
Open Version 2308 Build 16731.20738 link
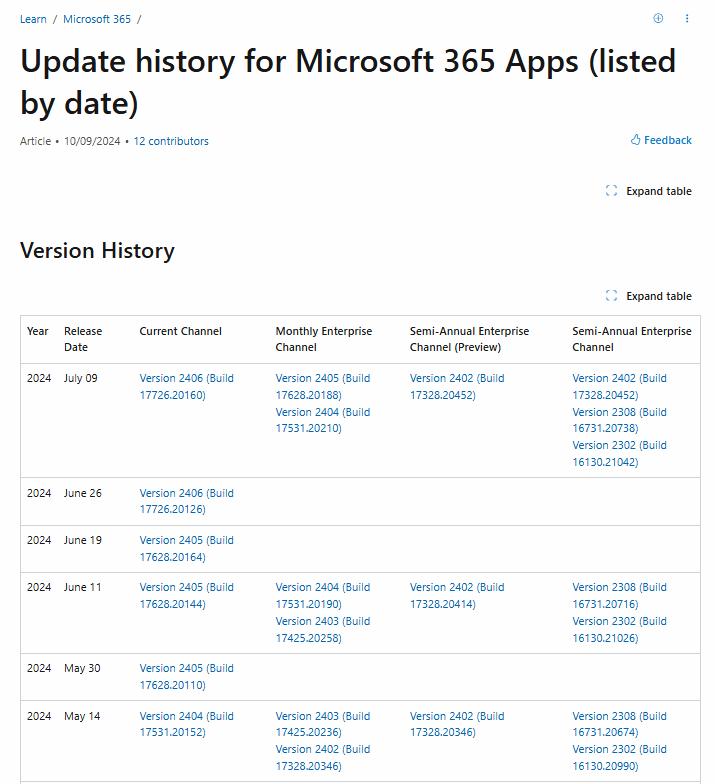pyautogui.click(x=620, y=420)
